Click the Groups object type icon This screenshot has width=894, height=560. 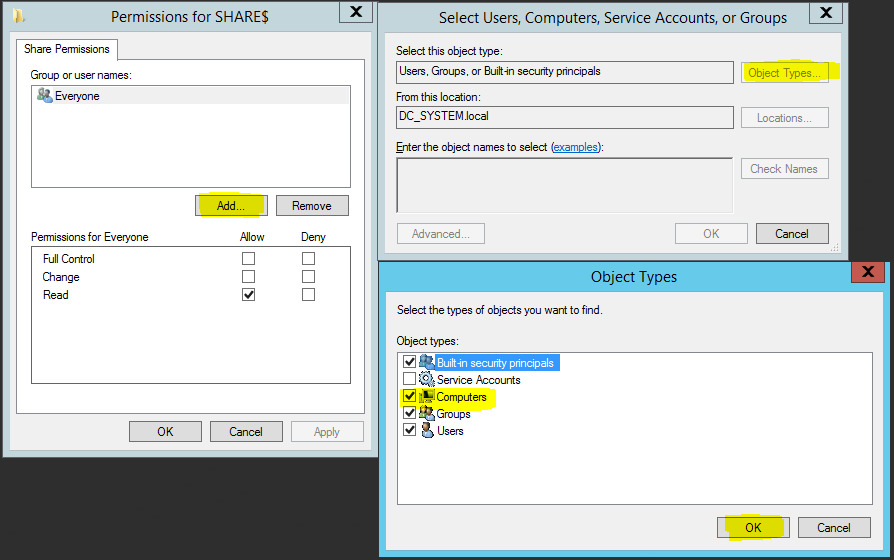tap(426, 414)
